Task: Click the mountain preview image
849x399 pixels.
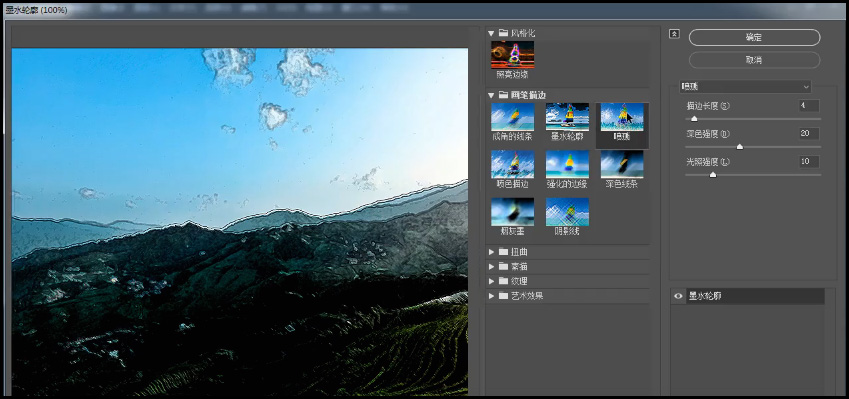Action: (x=240, y=222)
